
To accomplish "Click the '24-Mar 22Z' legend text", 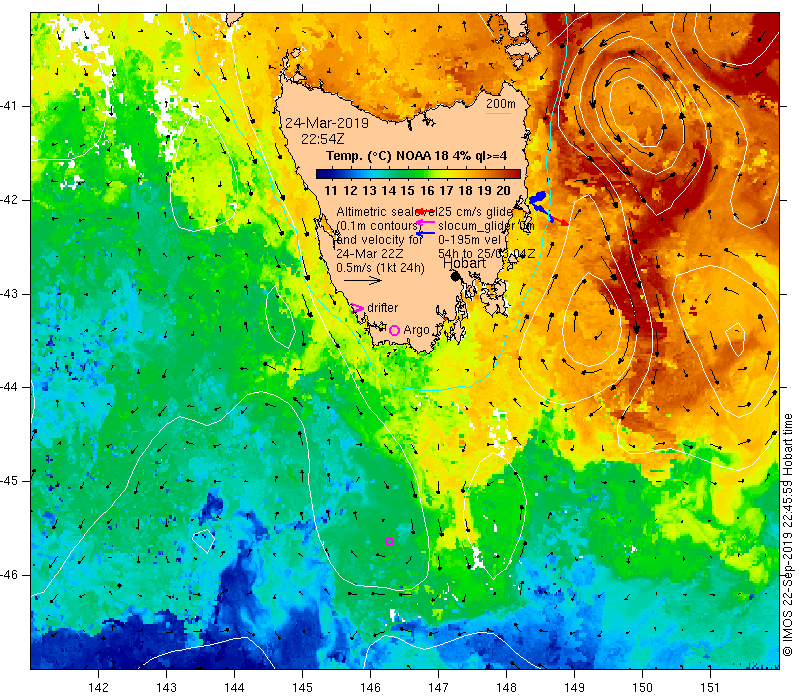I will pos(369,254).
